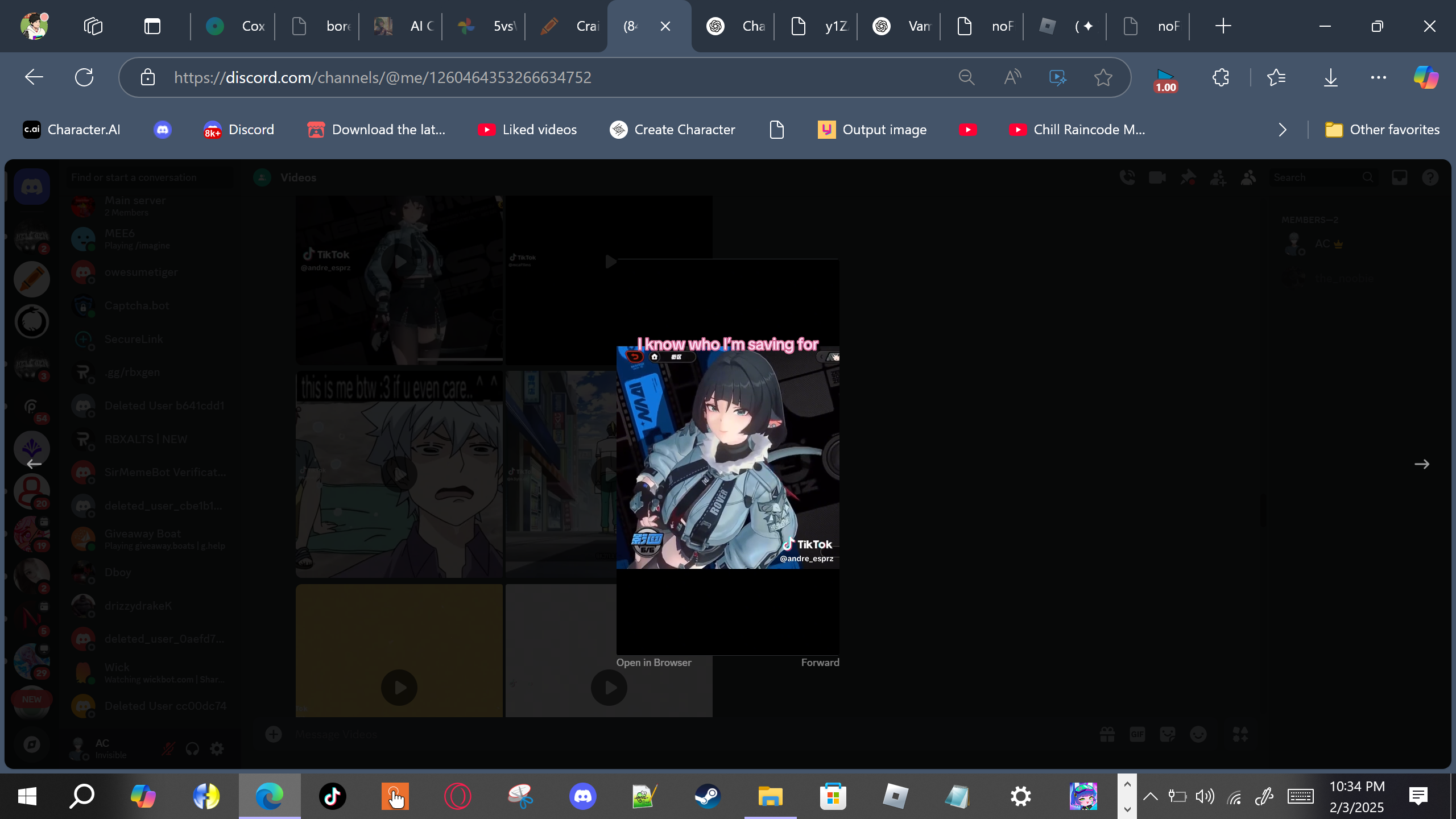This screenshot has height=819, width=1456.
Task: Open Opera browser from the taskbar
Action: pyautogui.click(x=458, y=796)
